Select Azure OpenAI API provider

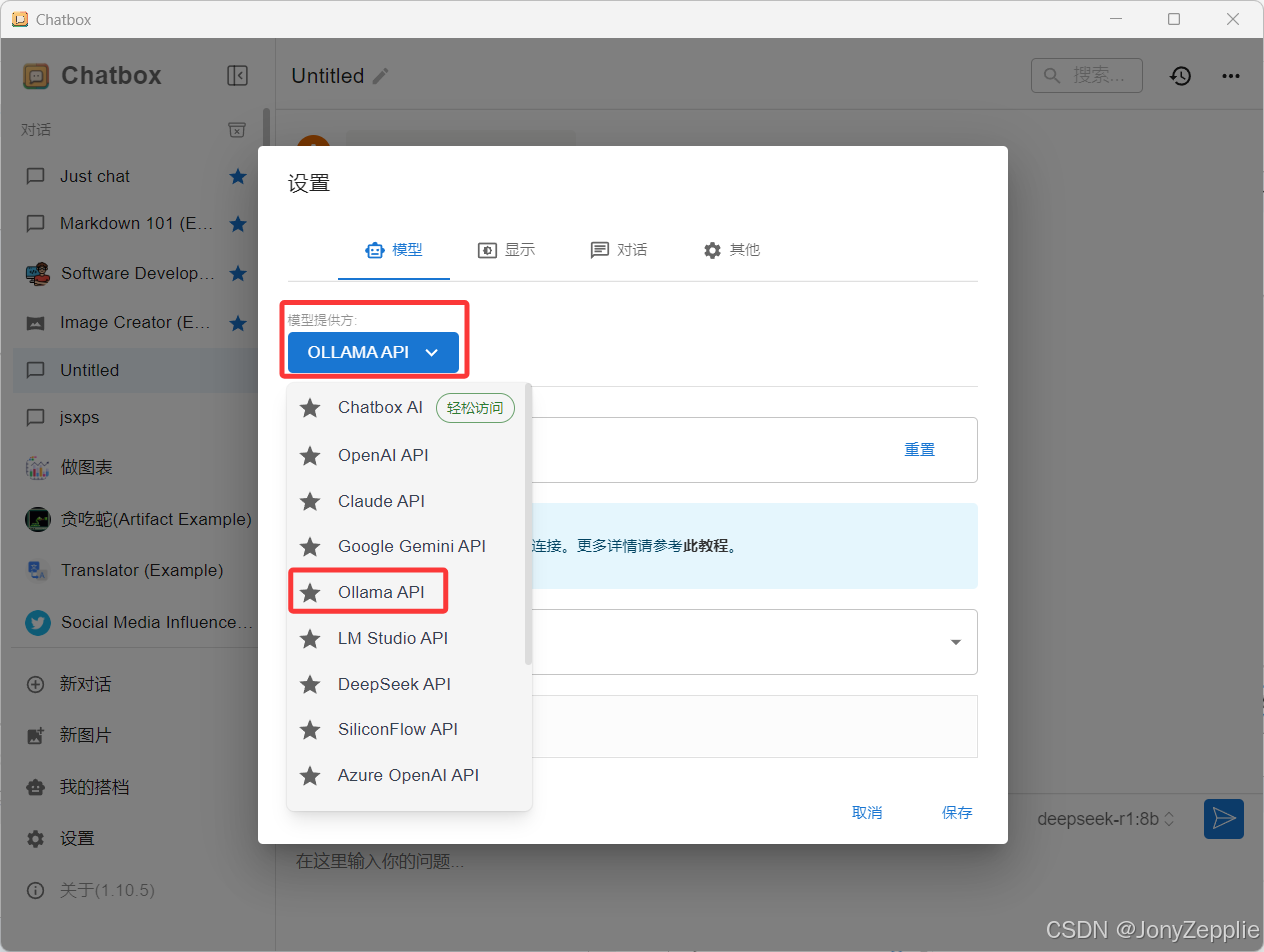[x=405, y=775]
